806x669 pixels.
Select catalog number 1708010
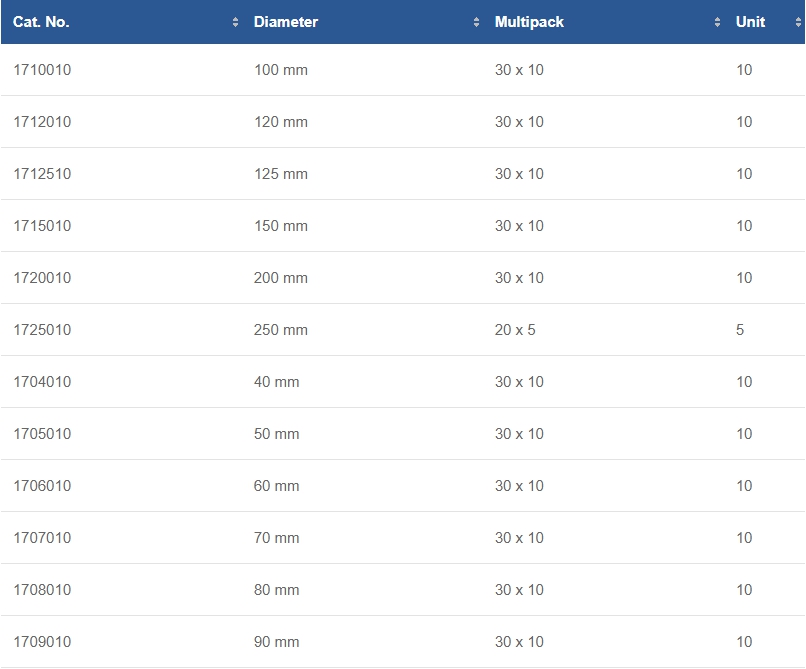click(42, 589)
